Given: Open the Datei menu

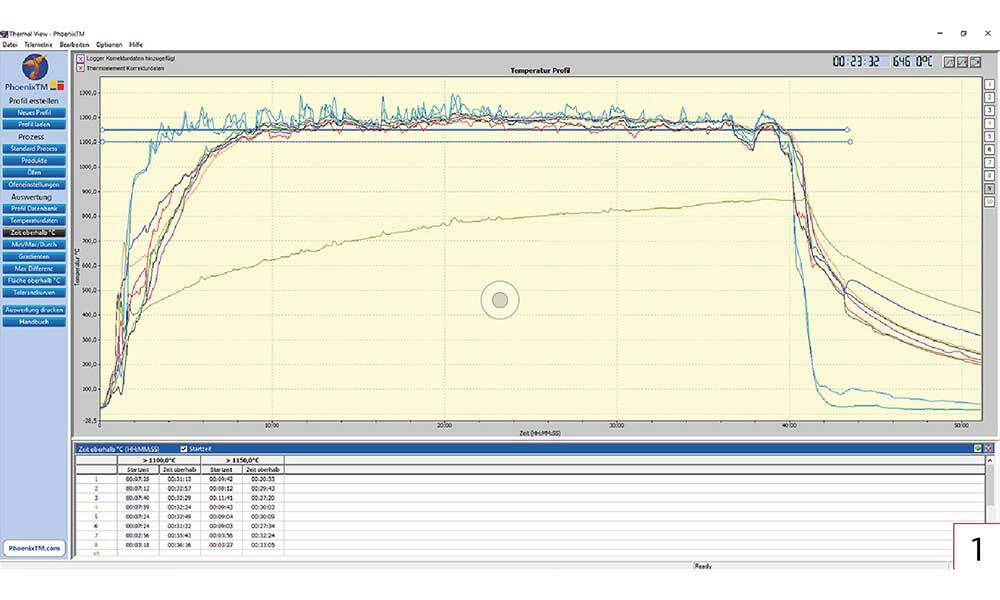Looking at the screenshot, I should coord(10,45).
